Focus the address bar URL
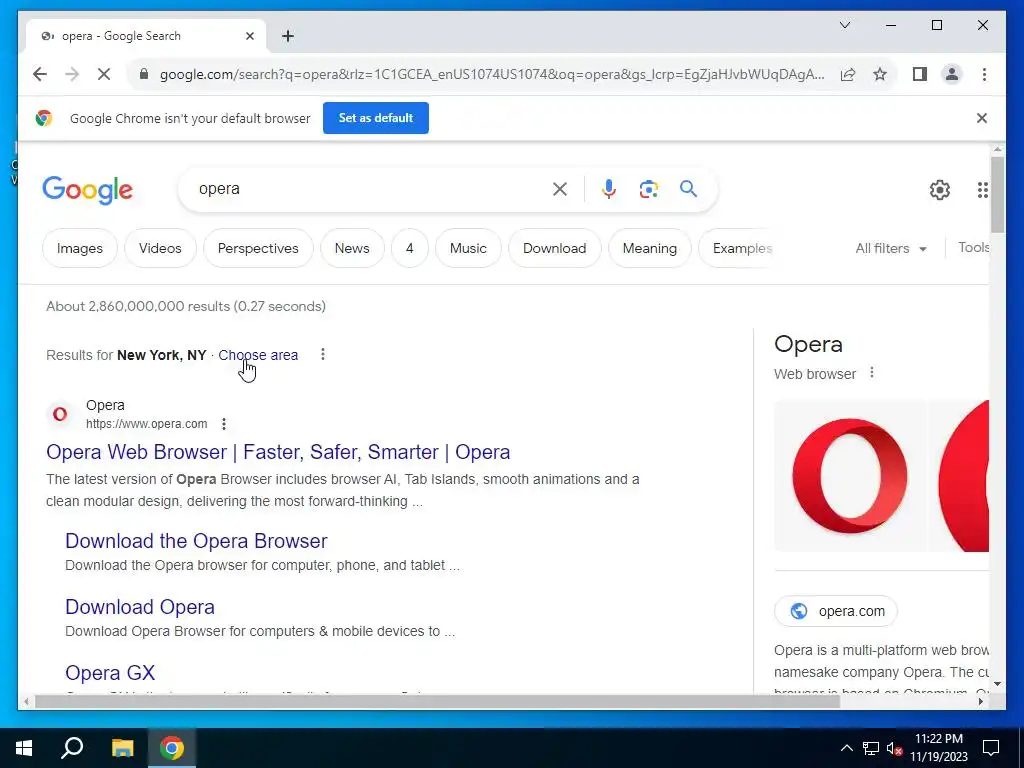The image size is (1024, 768). 491,74
